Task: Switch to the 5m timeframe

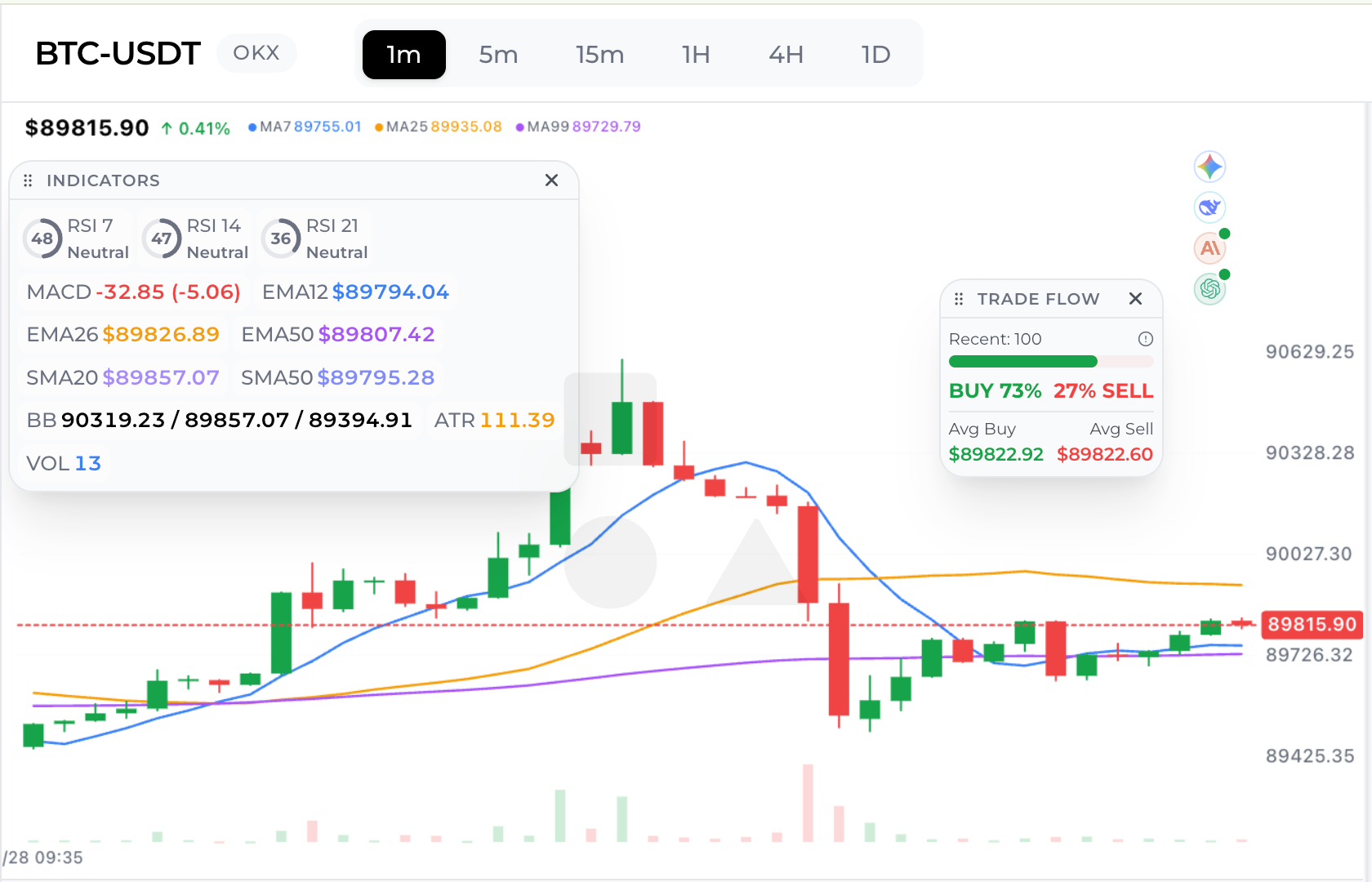Action: (x=498, y=55)
